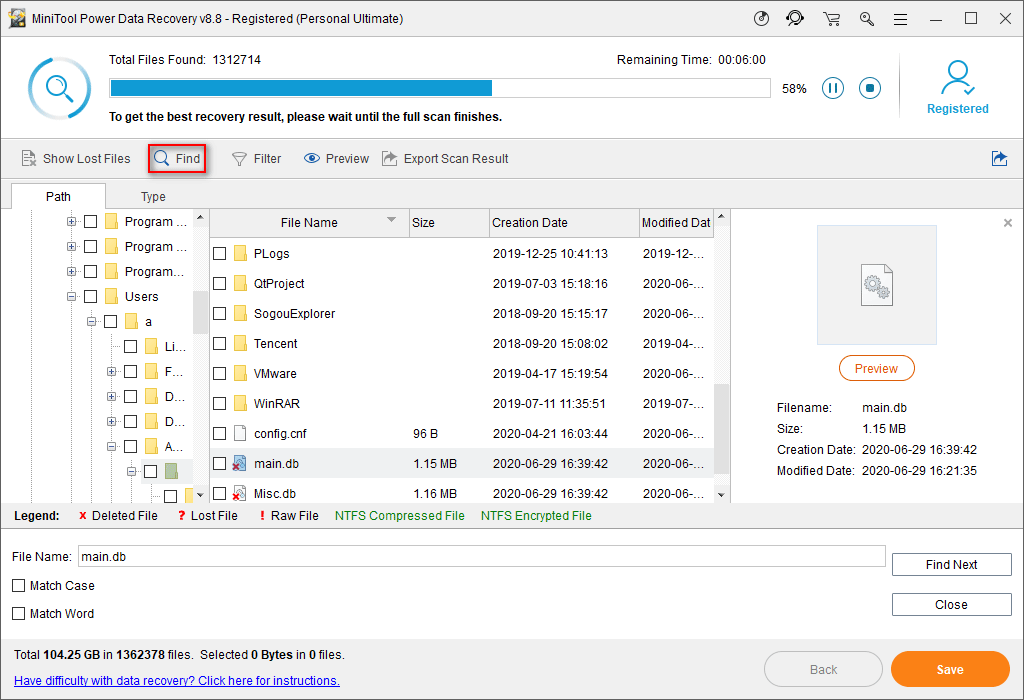Check the PLogs folder checkbox
1024x700 pixels.
click(x=219, y=253)
